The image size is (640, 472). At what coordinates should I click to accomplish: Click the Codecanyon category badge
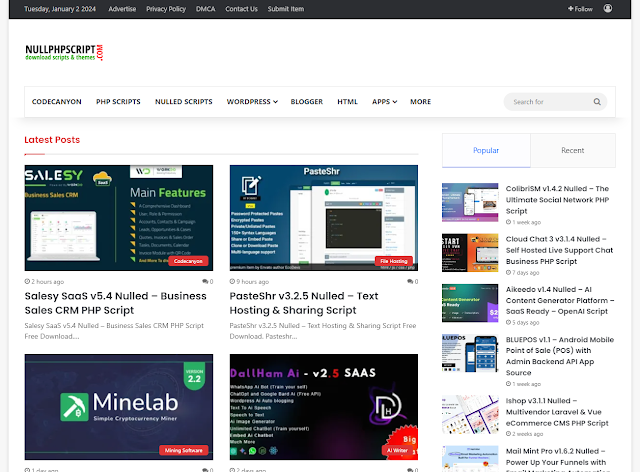point(188,261)
